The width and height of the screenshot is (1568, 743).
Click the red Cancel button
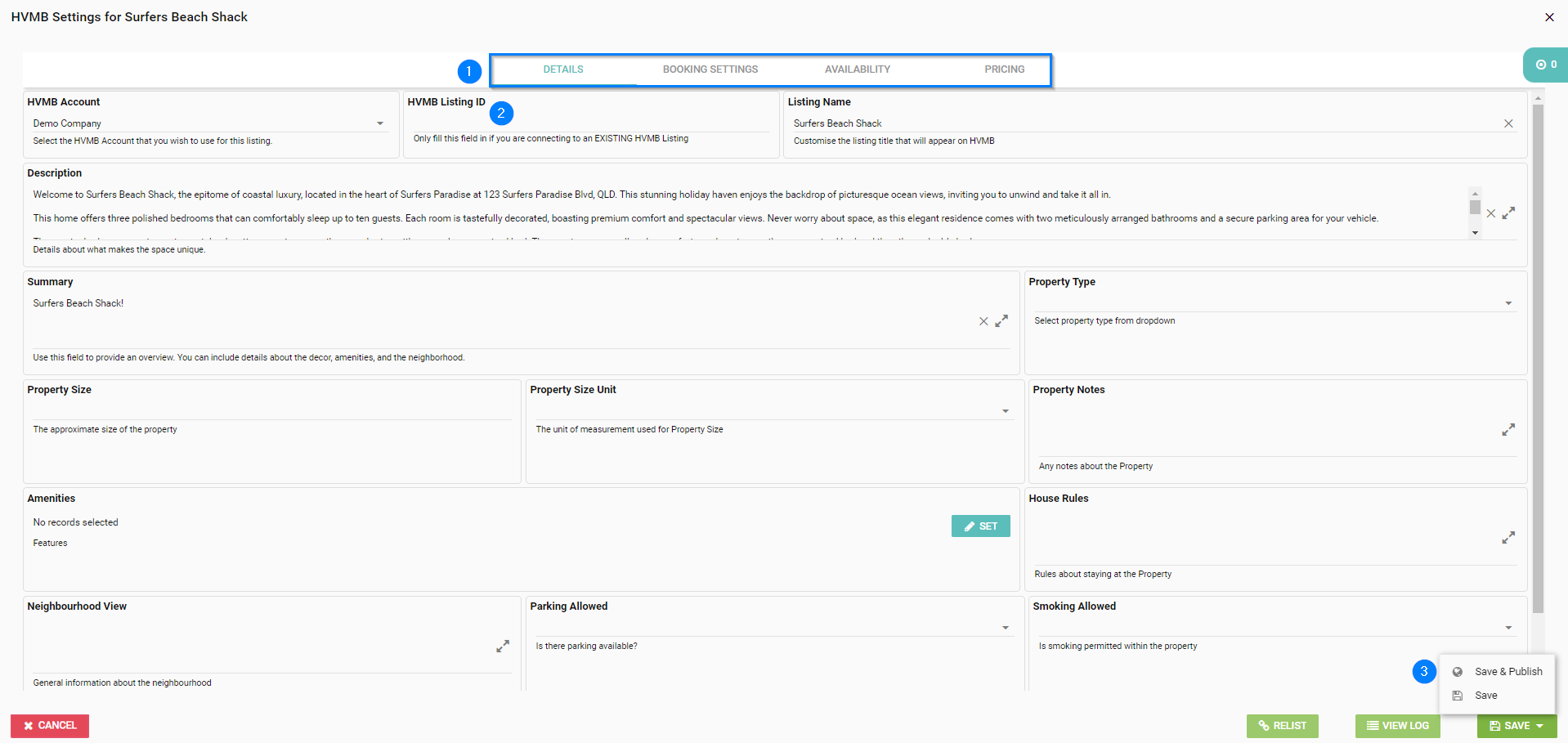pyautogui.click(x=50, y=726)
